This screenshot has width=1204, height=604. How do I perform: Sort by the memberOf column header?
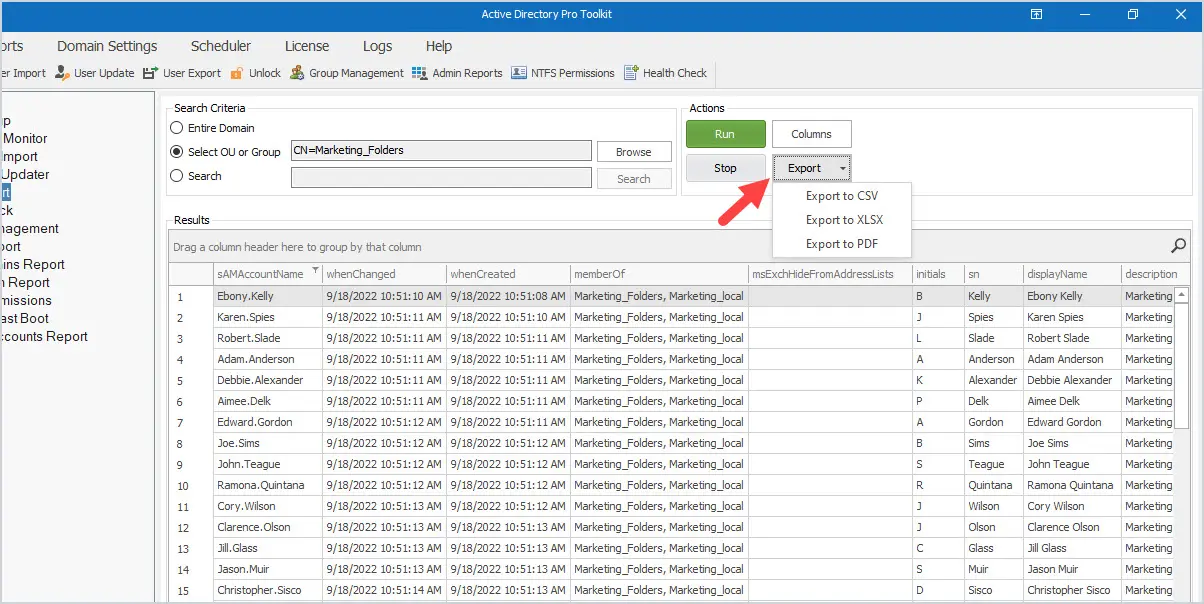click(x=658, y=274)
